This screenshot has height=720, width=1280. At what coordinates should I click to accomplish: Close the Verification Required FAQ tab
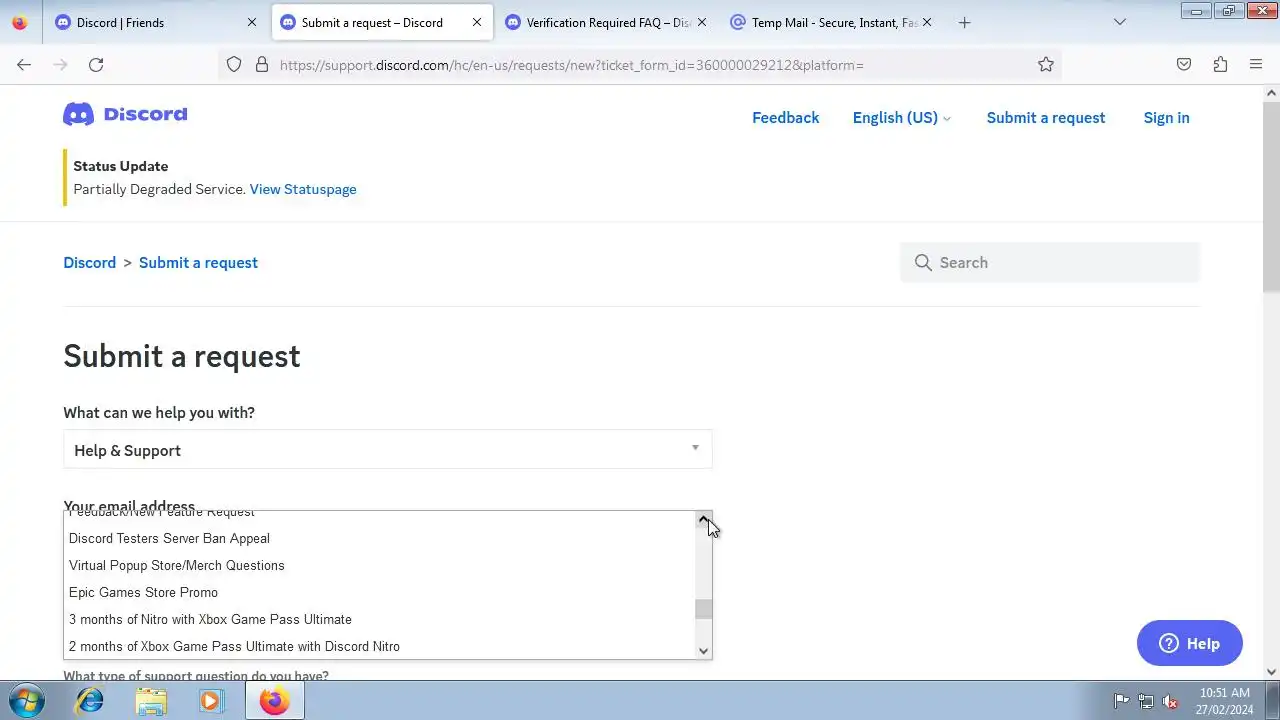701,22
